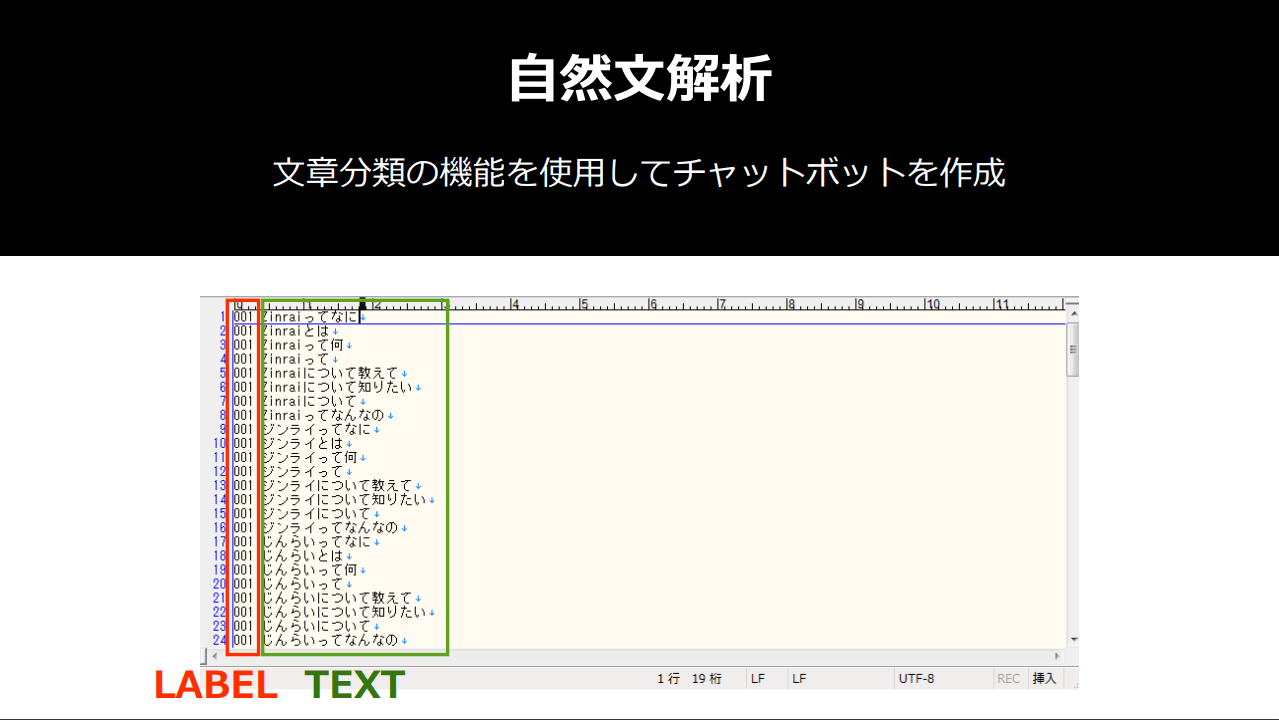Click line number 1 in the gutter
The height and width of the screenshot is (720, 1279).
click(223, 317)
